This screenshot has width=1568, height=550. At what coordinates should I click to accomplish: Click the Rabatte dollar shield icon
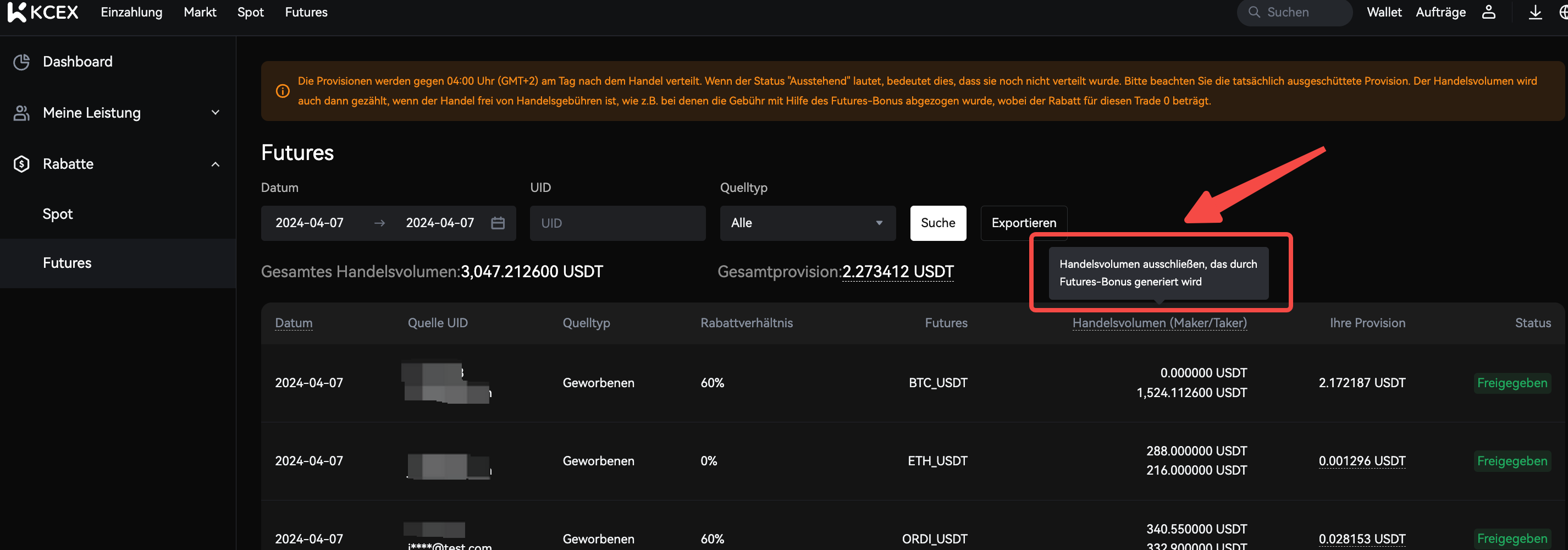[22, 164]
